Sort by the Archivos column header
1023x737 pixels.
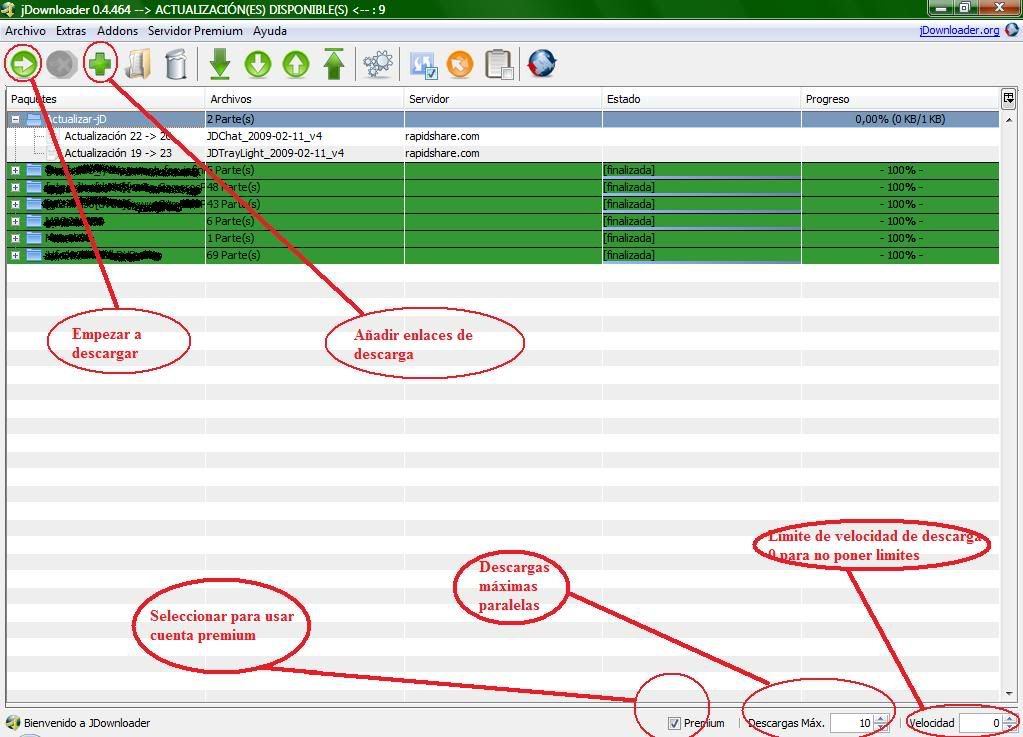coord(305,99)
